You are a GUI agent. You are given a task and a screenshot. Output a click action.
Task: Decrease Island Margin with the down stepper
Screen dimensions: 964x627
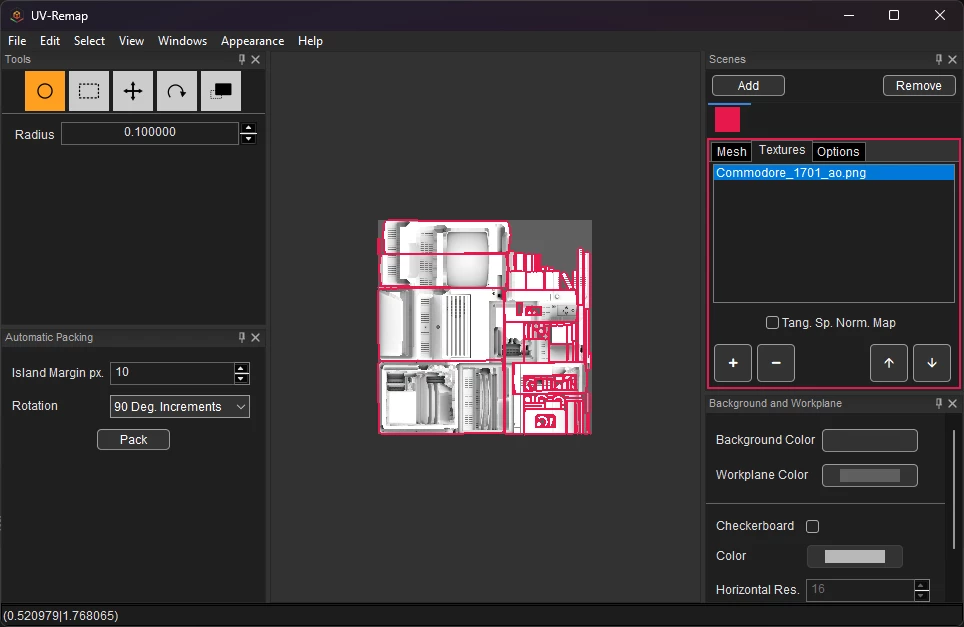click(x=242, y=379)
